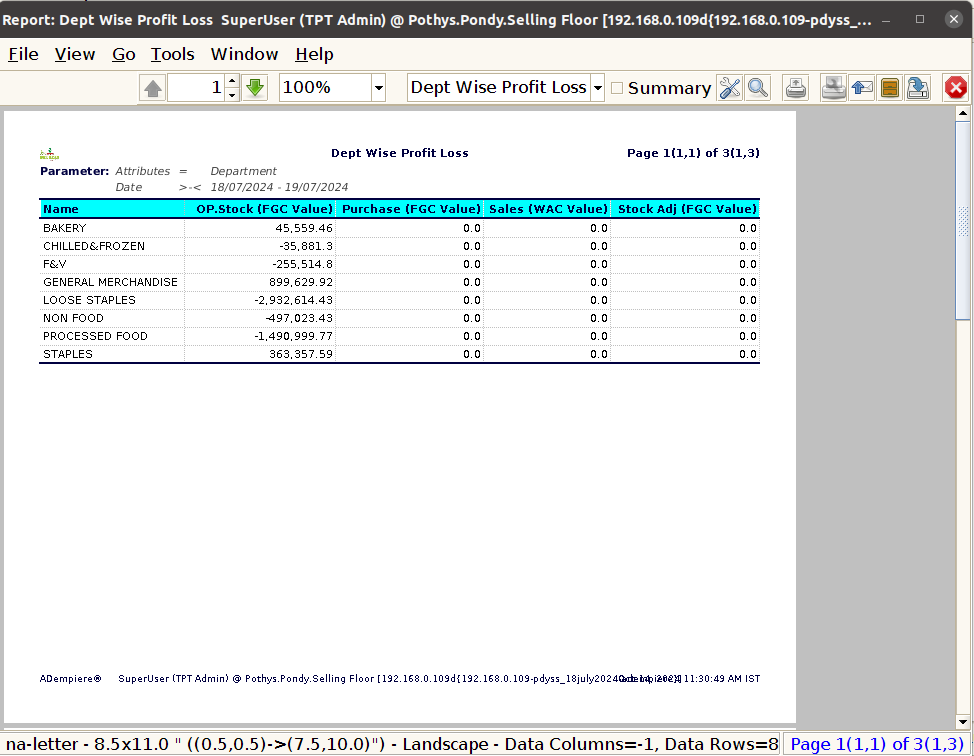Select the PROCESSED FOOD row name

click(x=96, y=336)
